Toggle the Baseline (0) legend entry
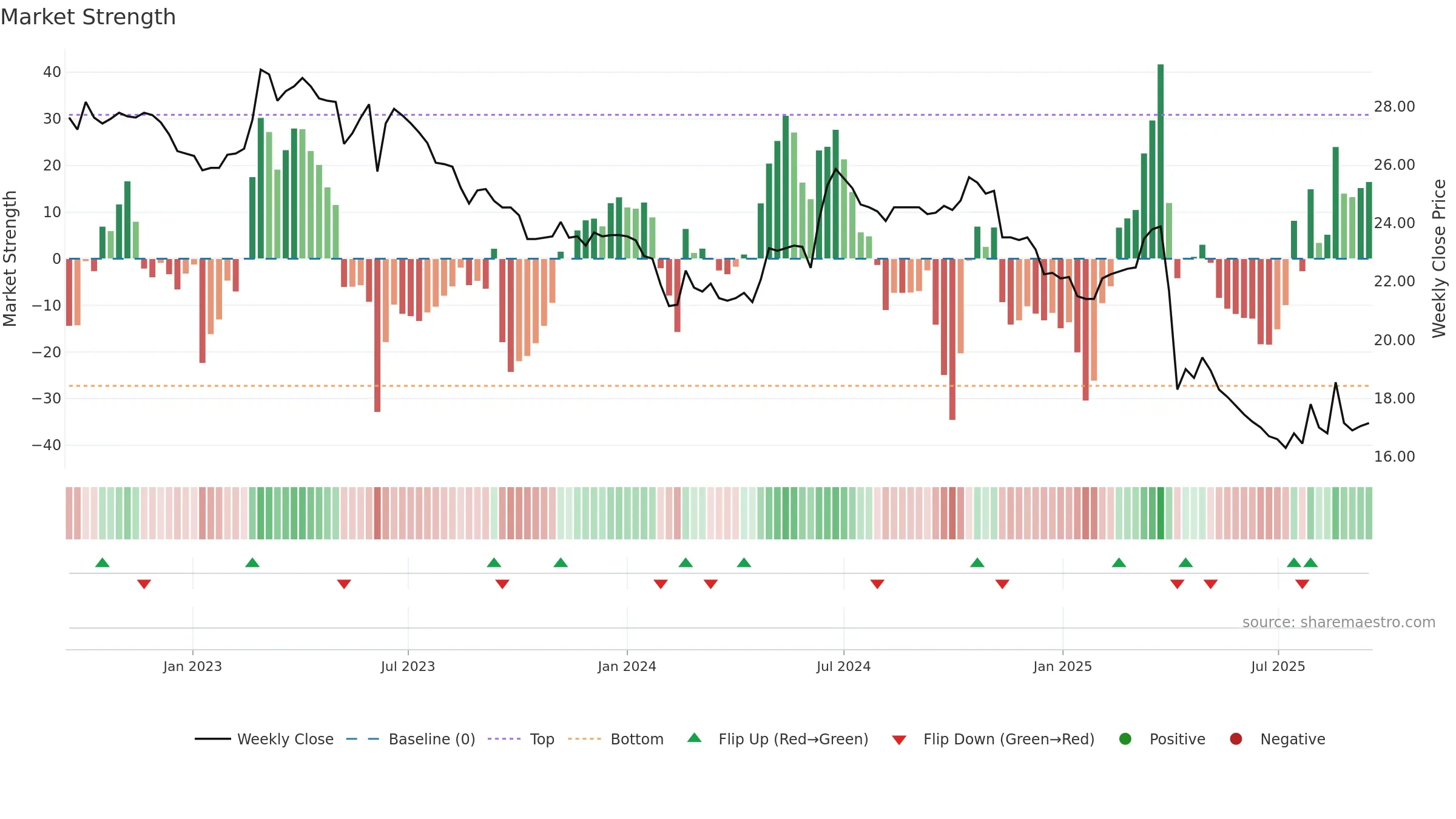 pyautogui.click(x=411, y=739)
